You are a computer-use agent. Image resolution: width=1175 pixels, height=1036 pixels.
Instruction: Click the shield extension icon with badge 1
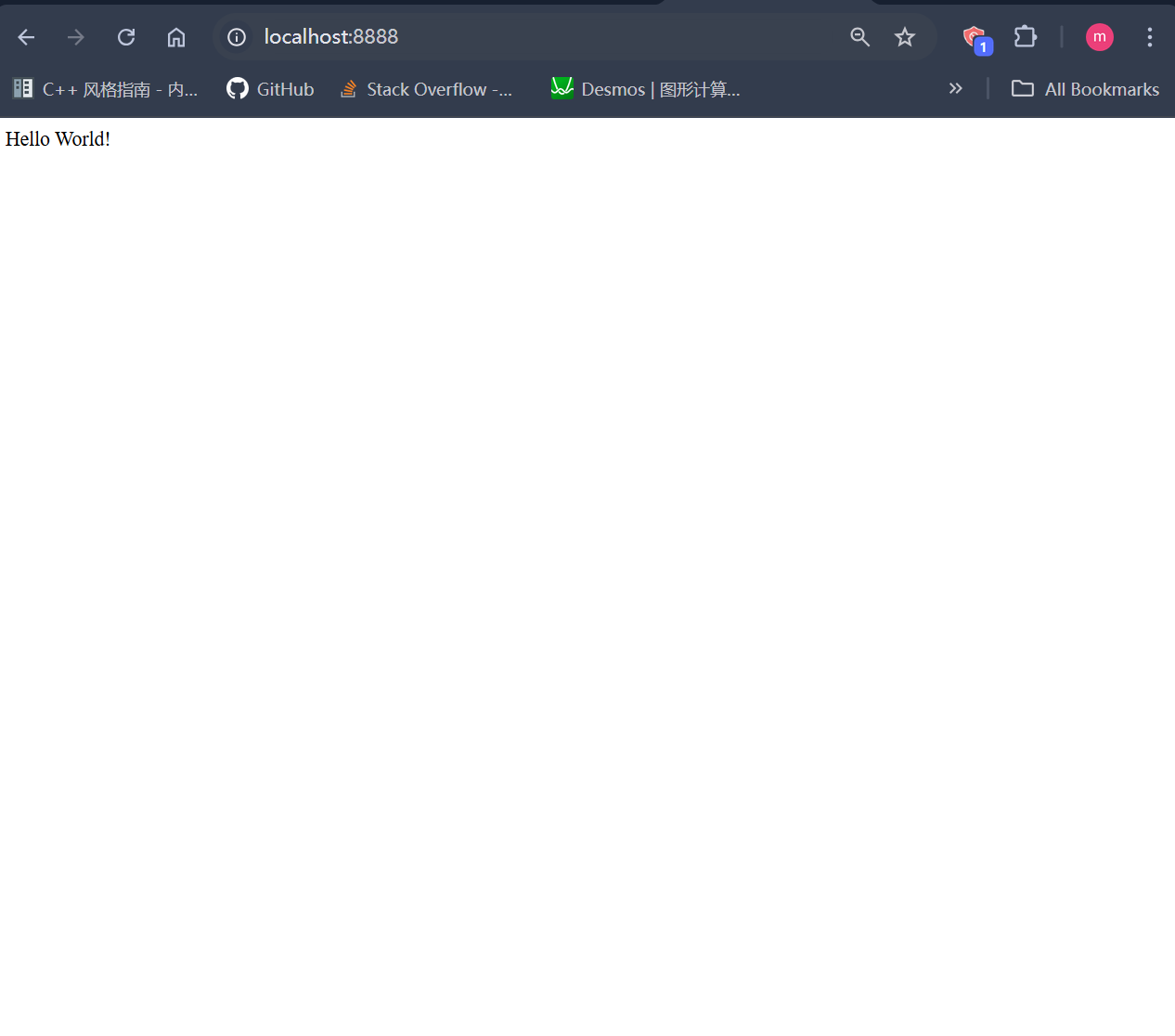(974, 37)
